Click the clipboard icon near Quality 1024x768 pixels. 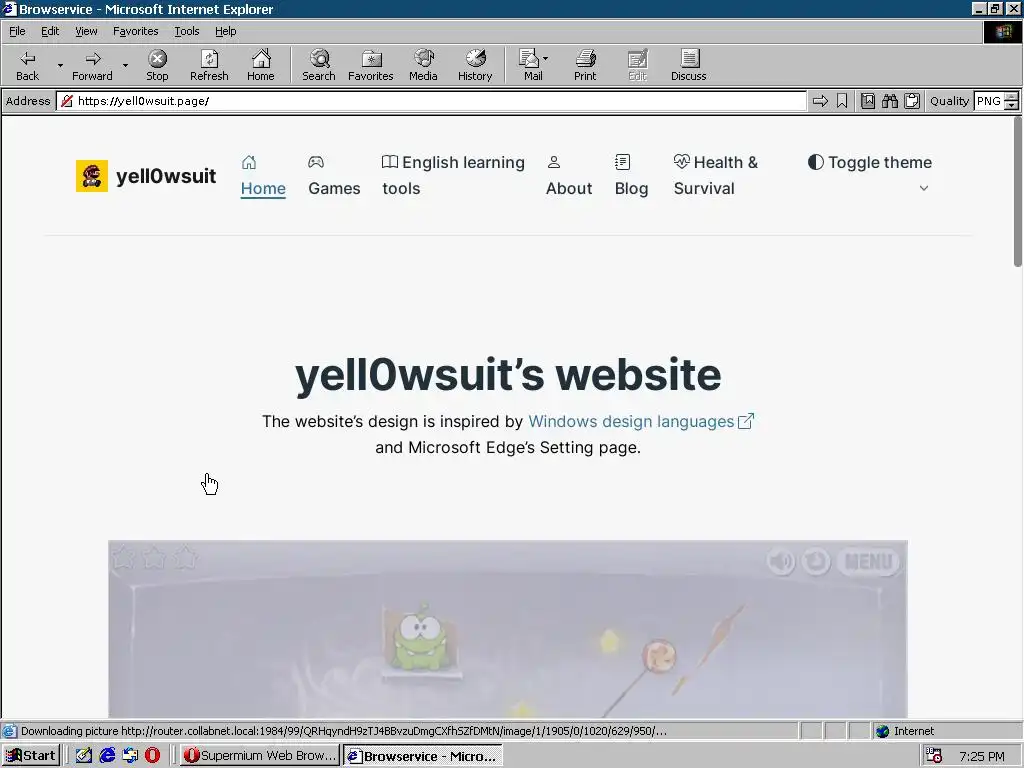coord(912,101)
